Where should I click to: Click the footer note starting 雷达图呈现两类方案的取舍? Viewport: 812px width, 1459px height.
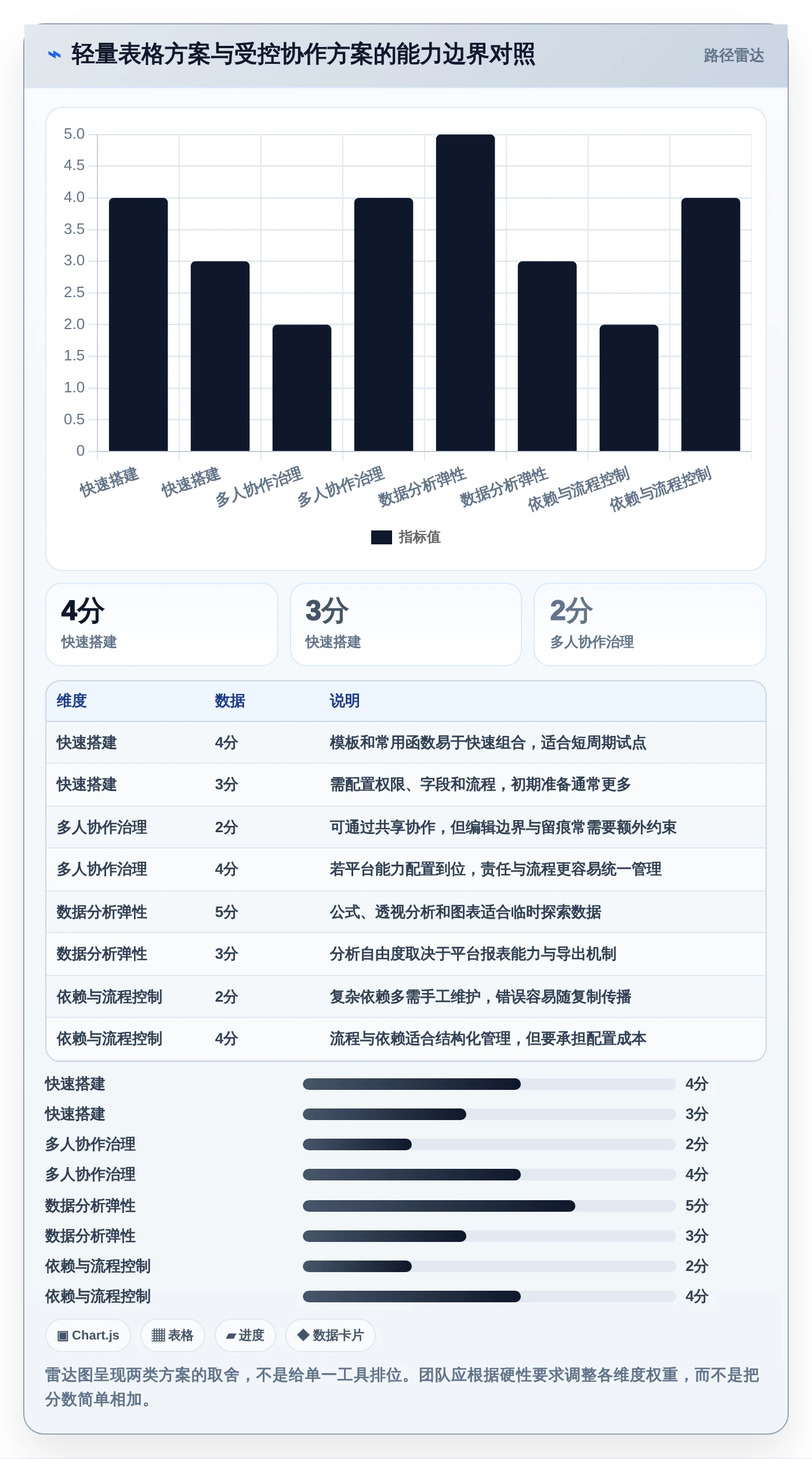[403, 1387]
